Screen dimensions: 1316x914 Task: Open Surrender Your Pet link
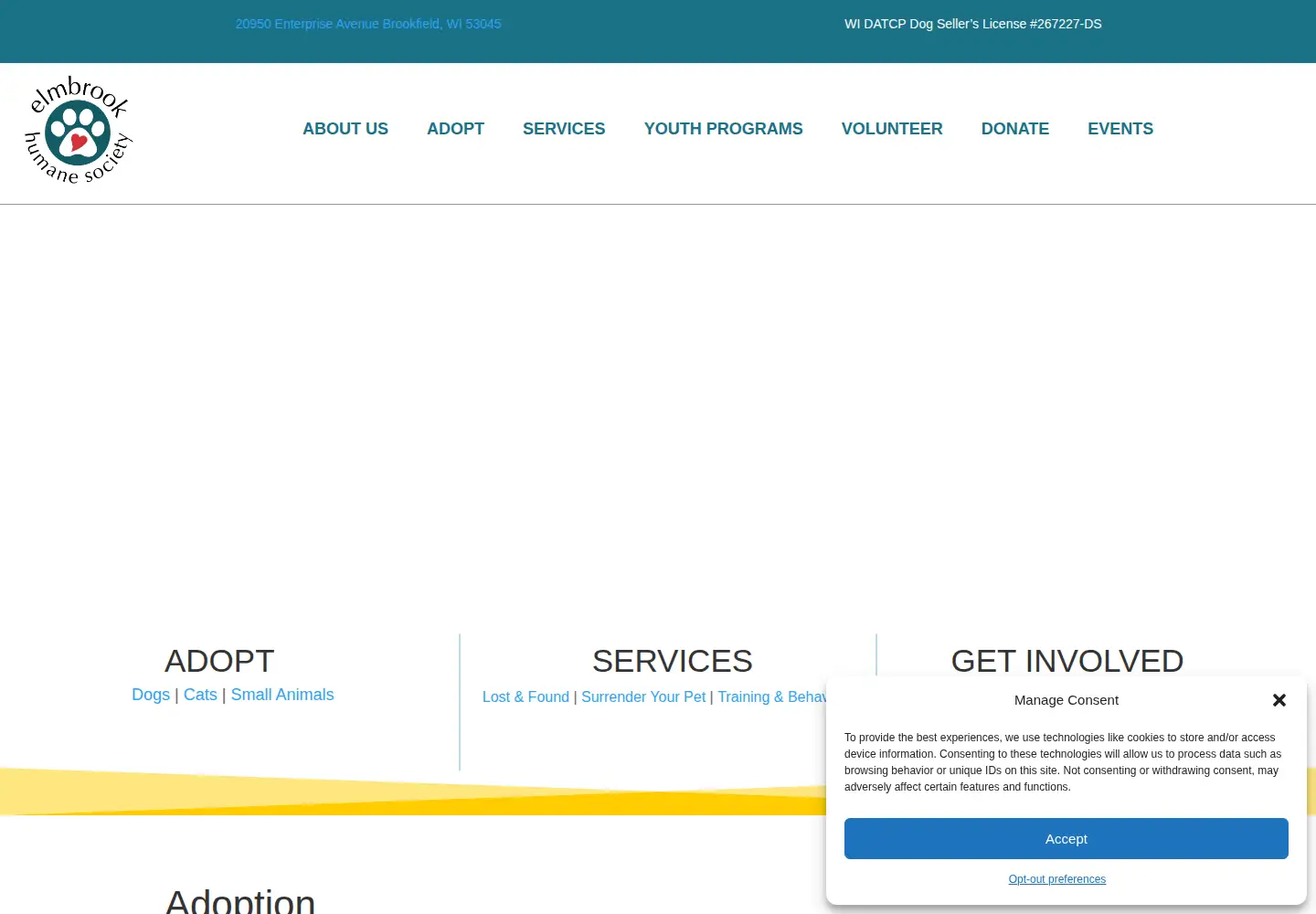pyautogui.click(x=643, y=696)
